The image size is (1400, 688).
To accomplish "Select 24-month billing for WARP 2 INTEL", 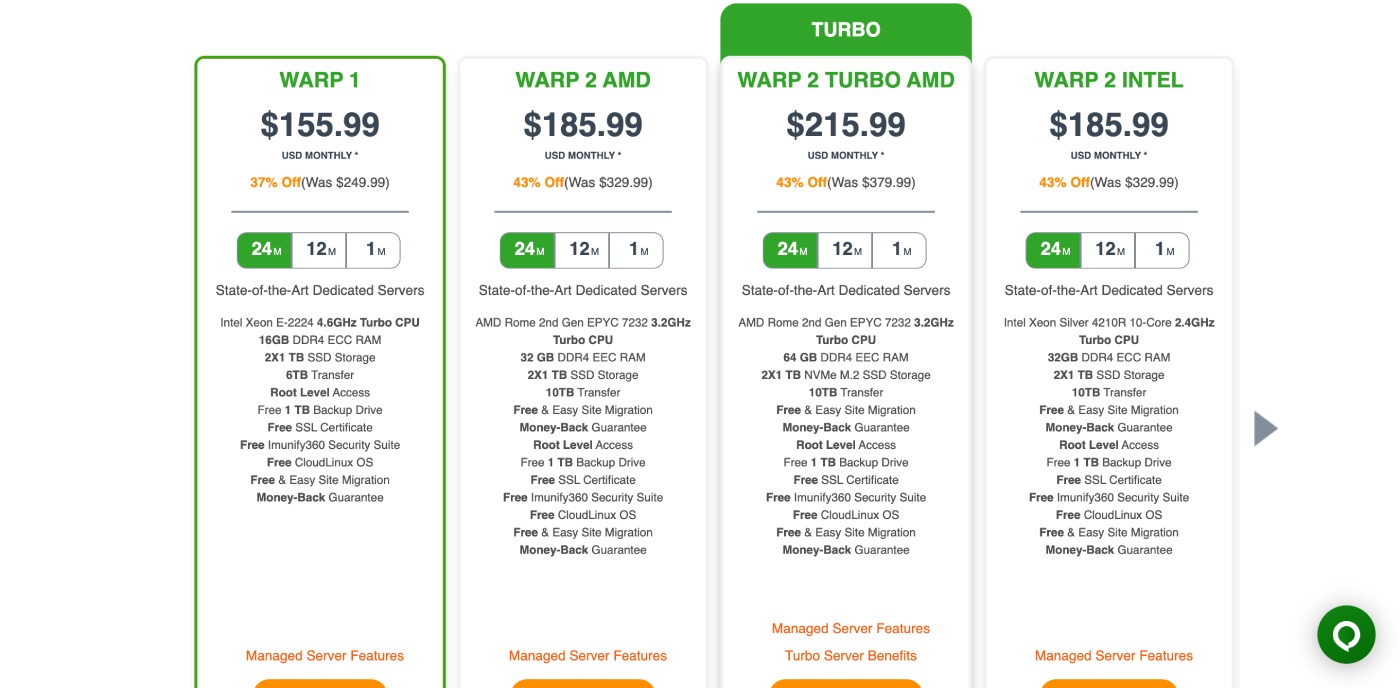I will (x=1055, y=250).
